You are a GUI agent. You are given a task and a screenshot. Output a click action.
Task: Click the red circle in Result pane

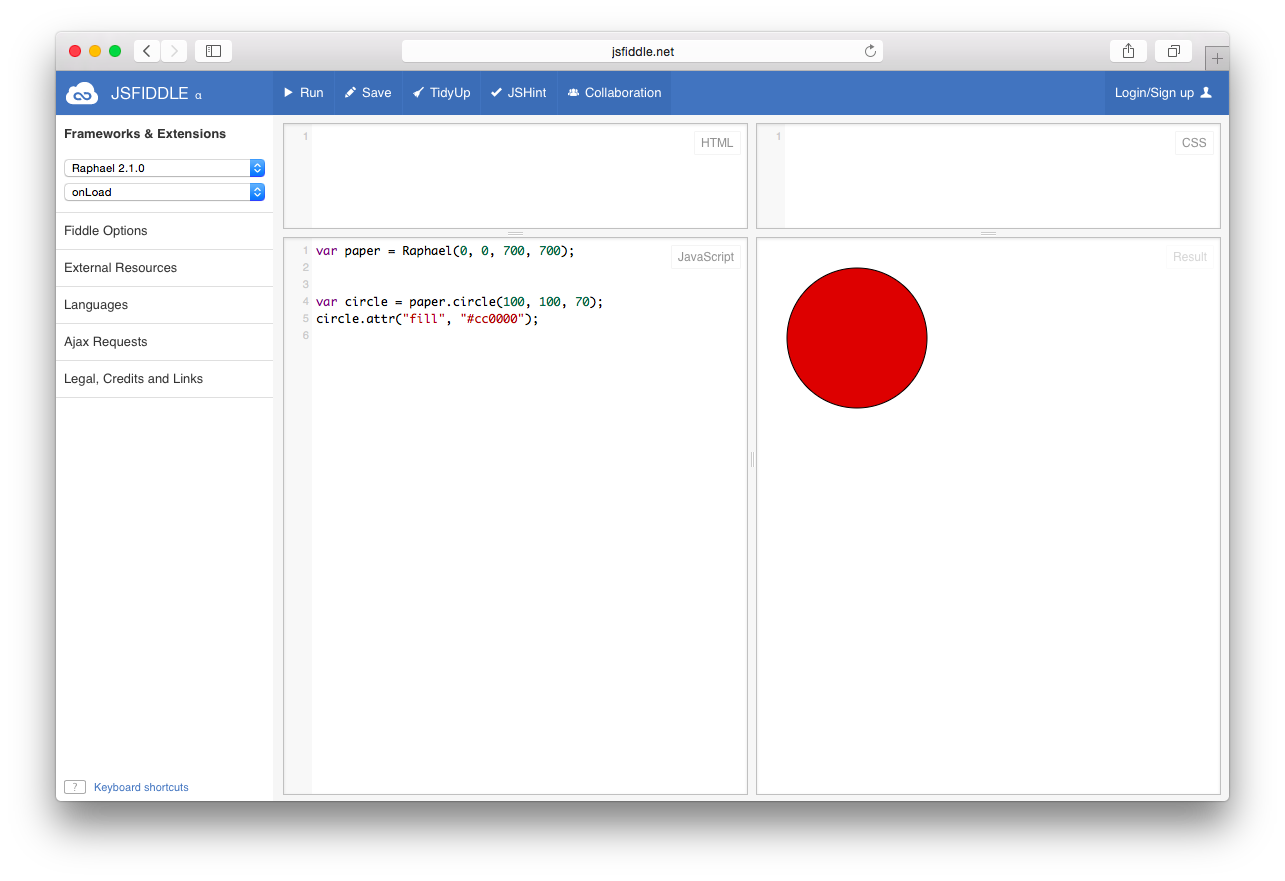[857, 338]
